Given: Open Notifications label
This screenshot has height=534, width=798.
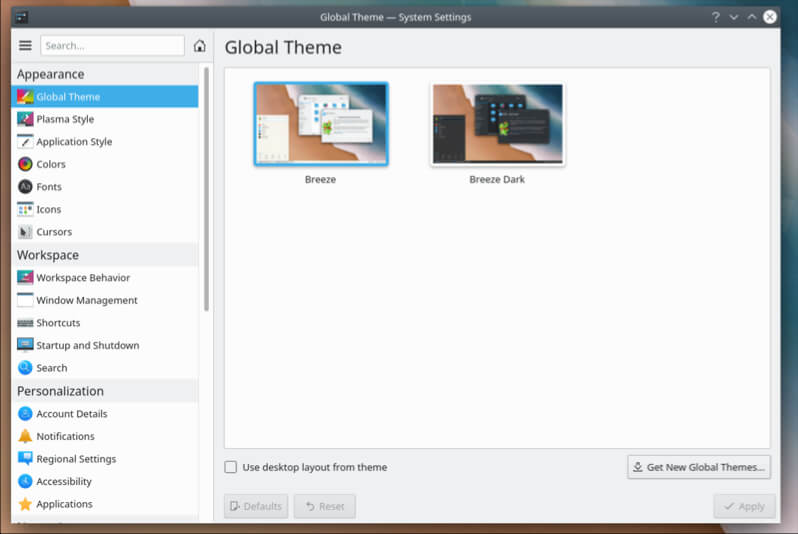Looking at the screenshot, I should tap(65, 436).
